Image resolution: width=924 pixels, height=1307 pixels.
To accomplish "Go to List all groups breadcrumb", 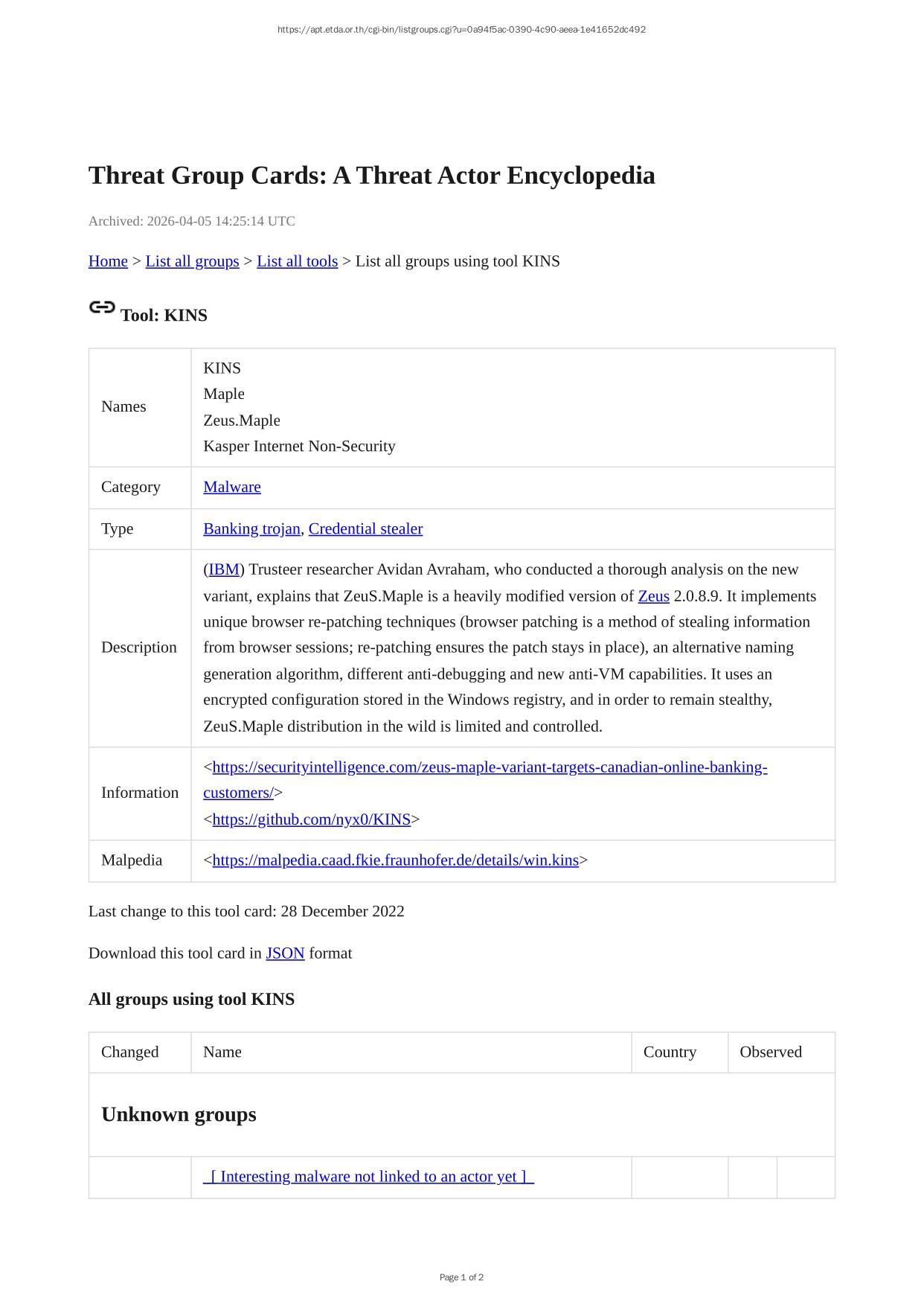I will [x=192, y=261].
